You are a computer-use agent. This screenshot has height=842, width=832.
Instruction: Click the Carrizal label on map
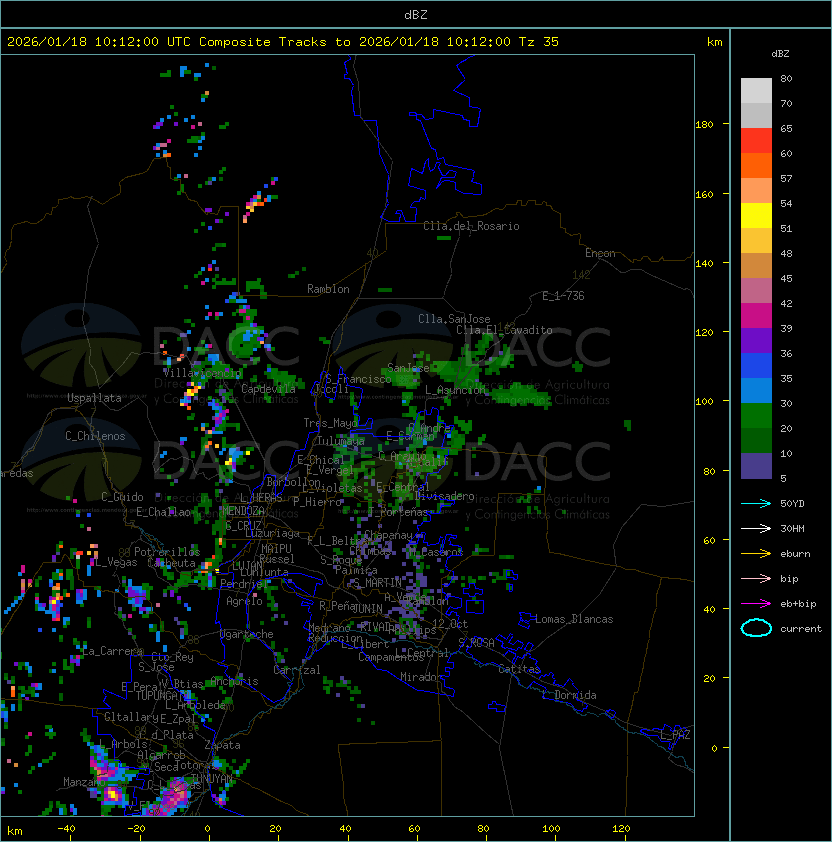coord(297,670)
